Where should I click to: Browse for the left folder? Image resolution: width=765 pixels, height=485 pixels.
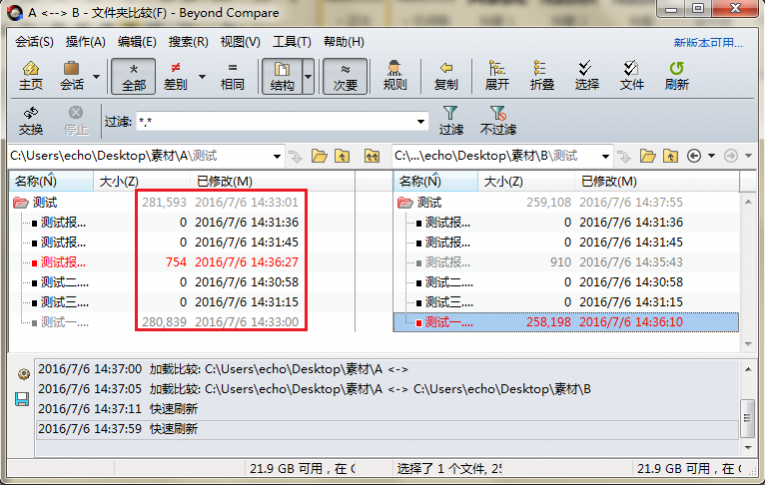(319, 157)
